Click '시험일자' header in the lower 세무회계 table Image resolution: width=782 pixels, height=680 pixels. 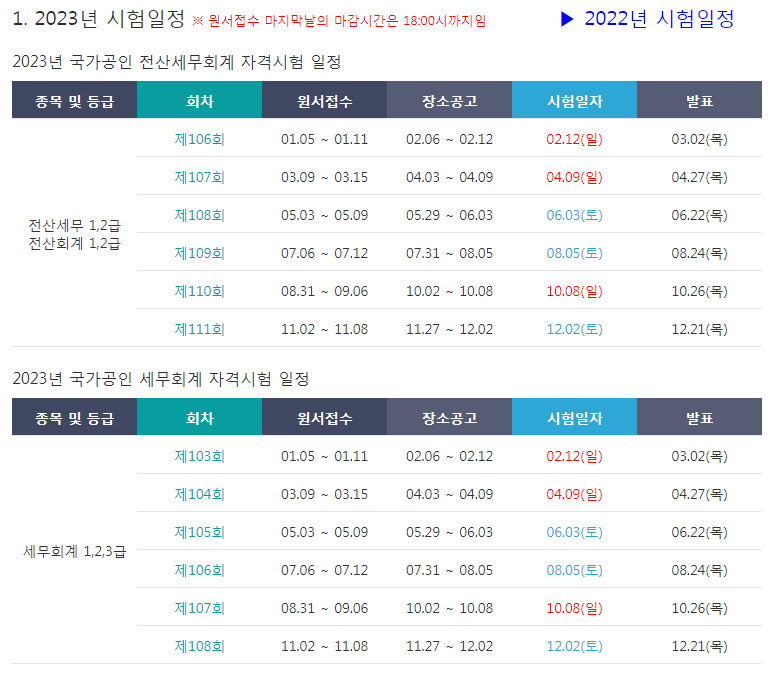(x=575, y=418)
